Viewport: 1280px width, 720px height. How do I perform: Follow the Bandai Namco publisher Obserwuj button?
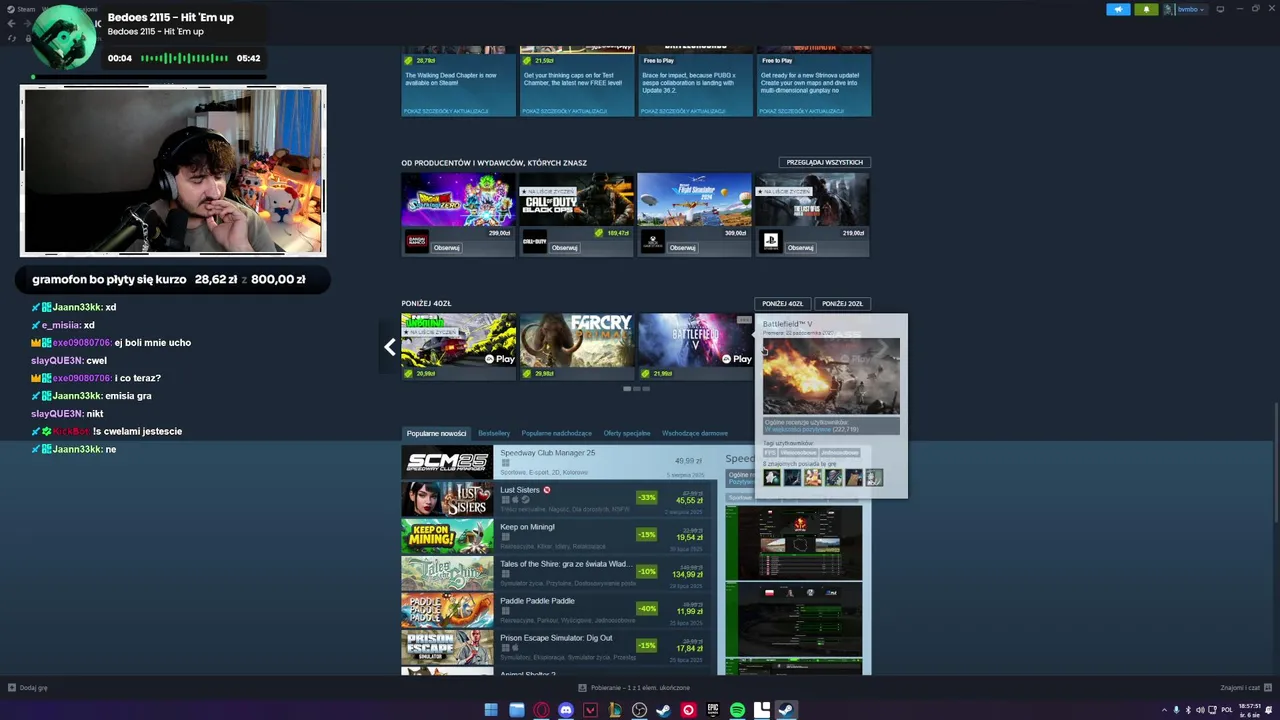click(x=447, y=248)
